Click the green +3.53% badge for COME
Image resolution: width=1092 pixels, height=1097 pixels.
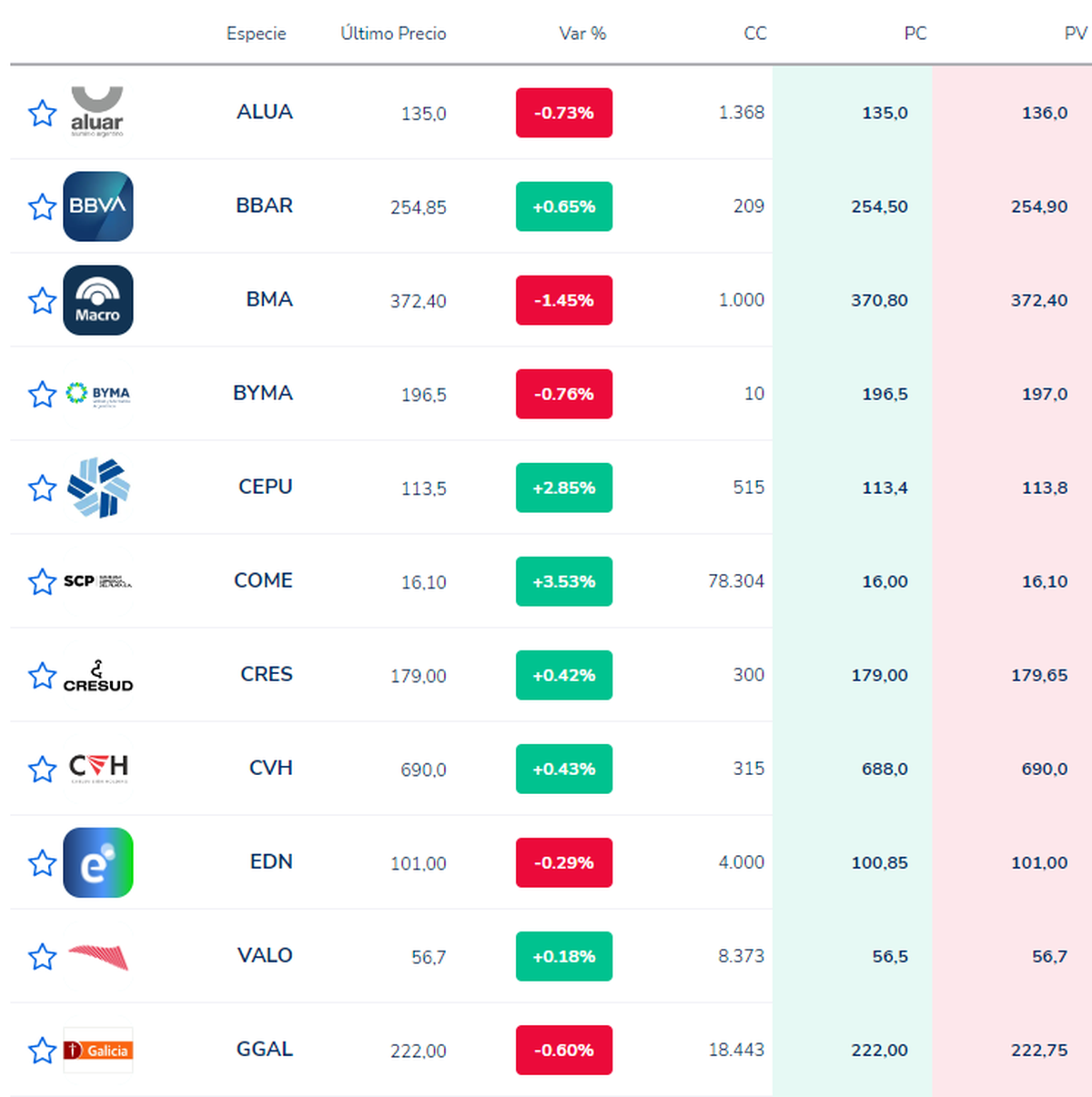[563, 581]
